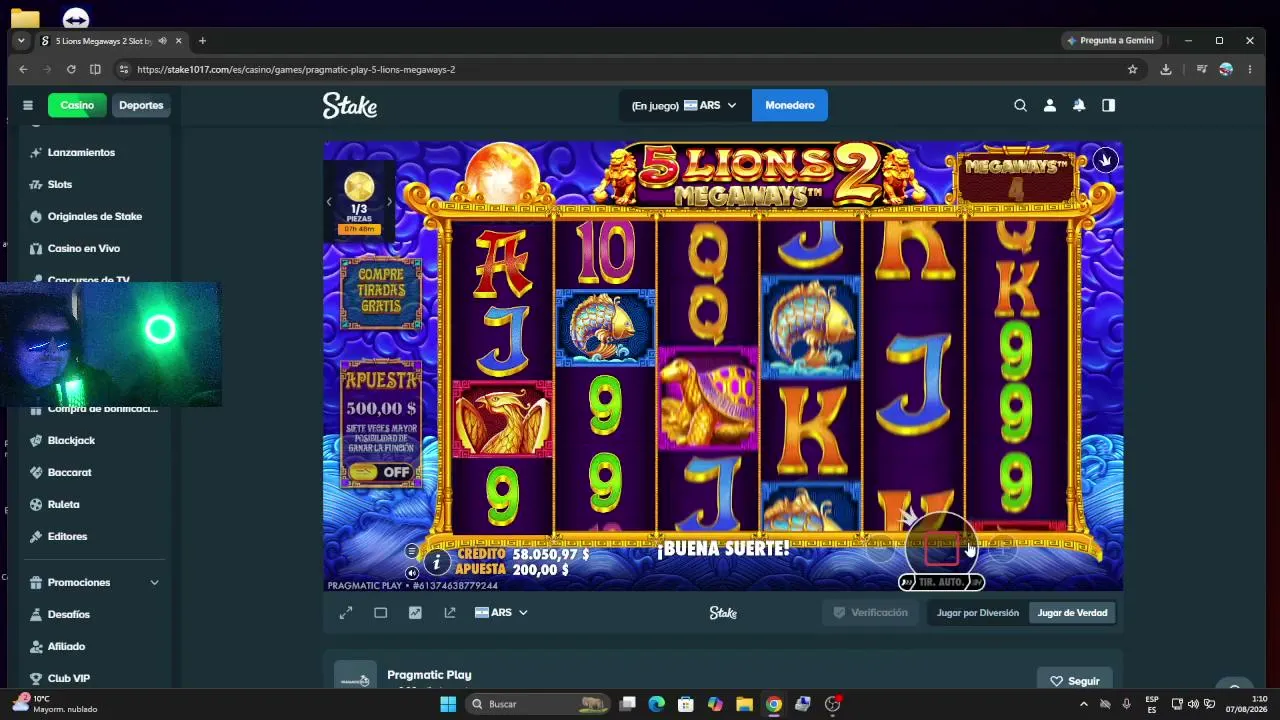Open live stats chart icon
This screenshot has height=720, width=1280.
[415, 613]
